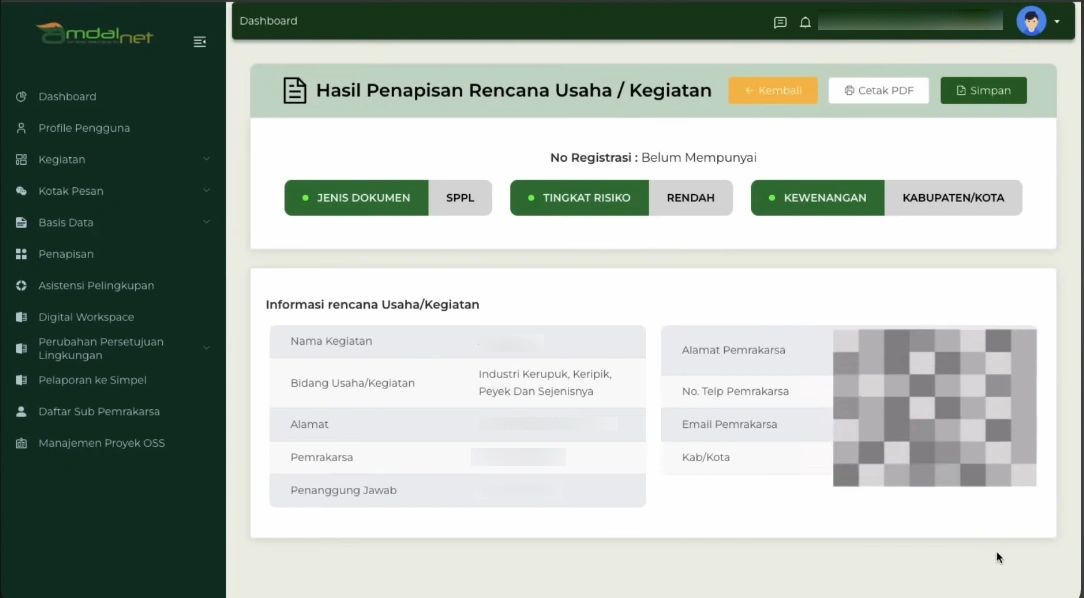Open the chat messages icon in top bar
The width and height of the screenshot is (1084, 598).
(x=779, y=21)
